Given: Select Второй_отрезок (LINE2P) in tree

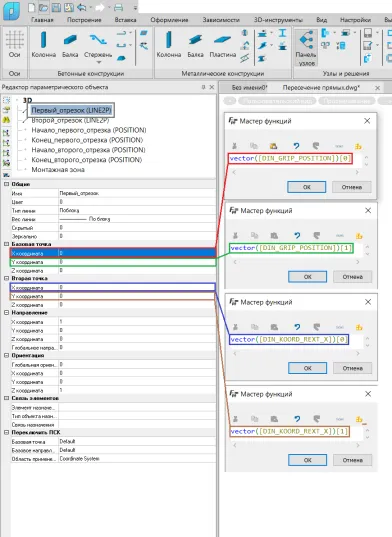Looking at the screenshot, I should pyautogui.click(x=70, y=121).
